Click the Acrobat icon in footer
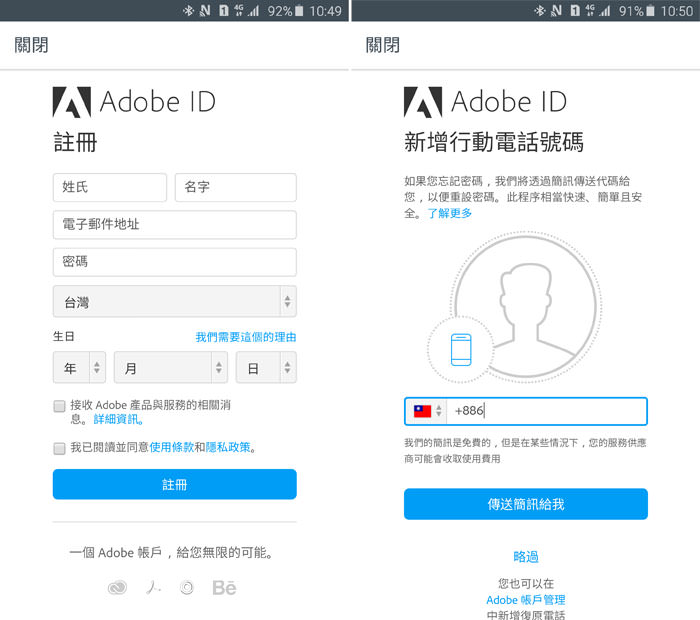This screenshot has height=620, width=700. 153,587
